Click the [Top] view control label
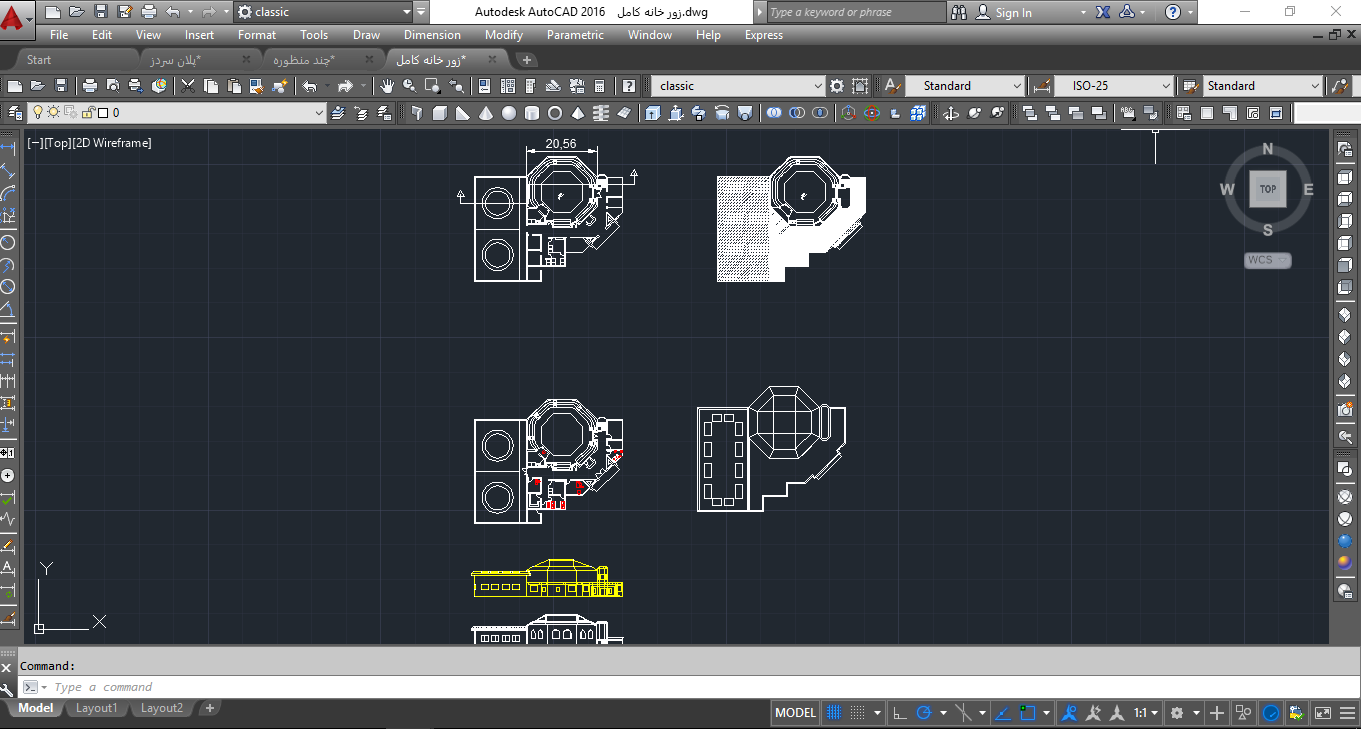 (x=57, y=143)
